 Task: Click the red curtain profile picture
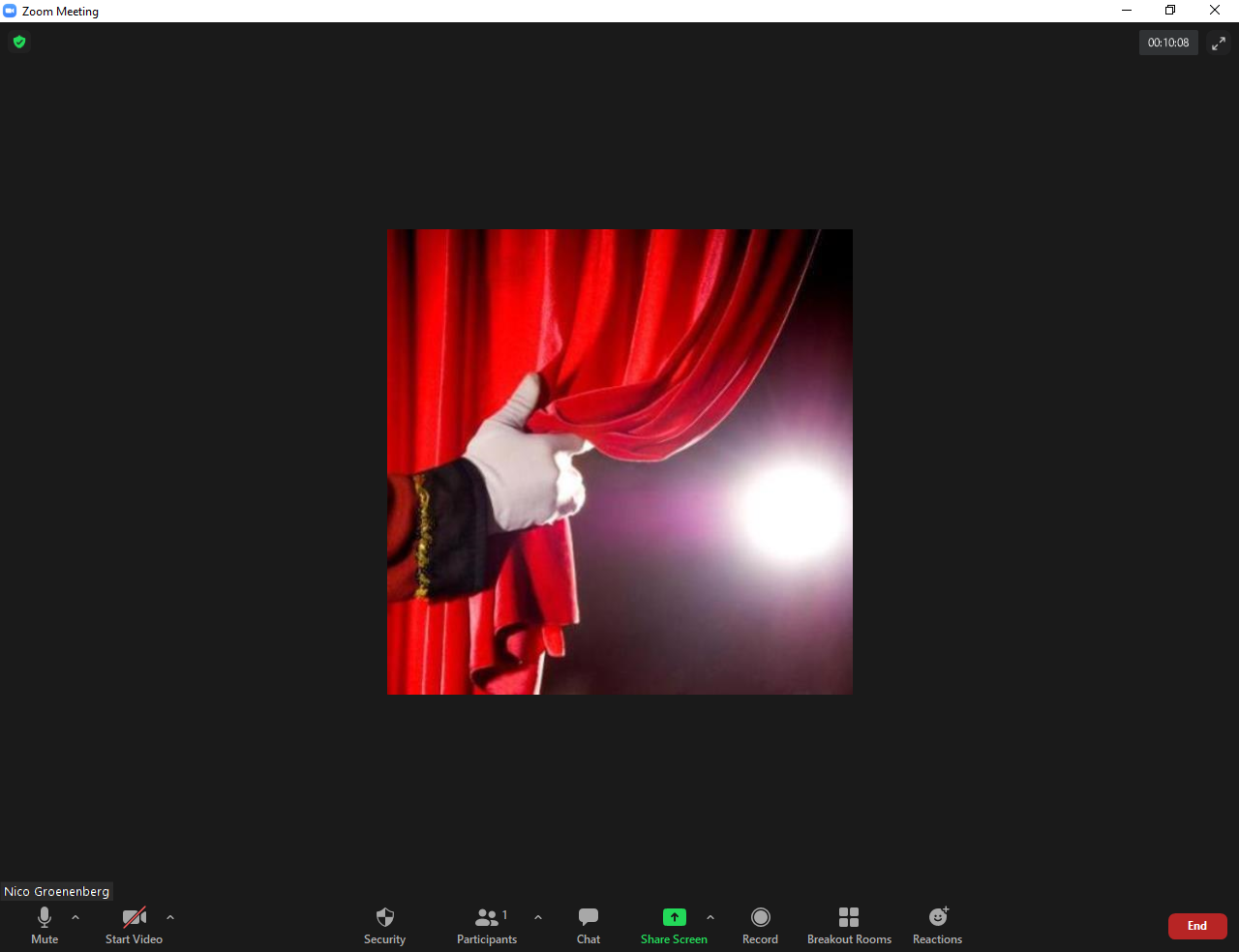click(619, 461)
